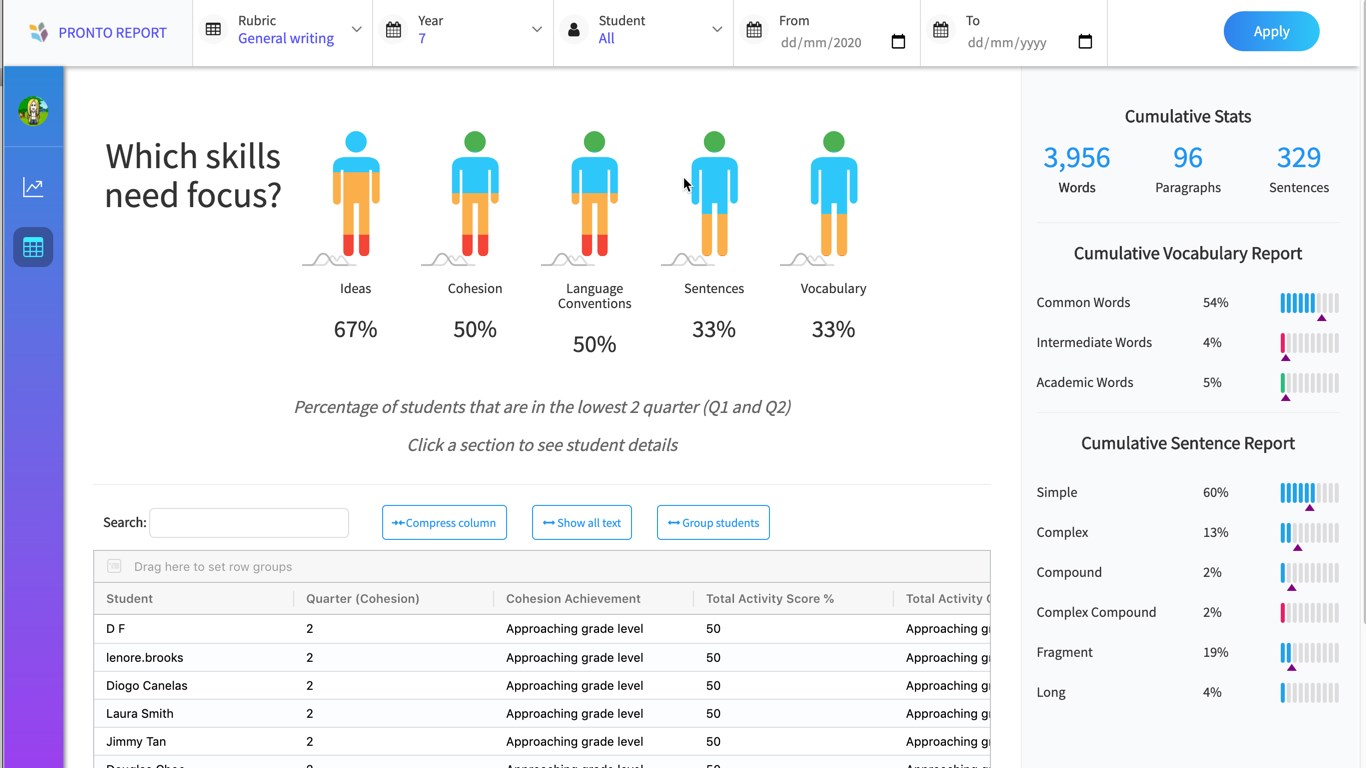
Task: Select the Sentences skill figure
Action: 714,194
